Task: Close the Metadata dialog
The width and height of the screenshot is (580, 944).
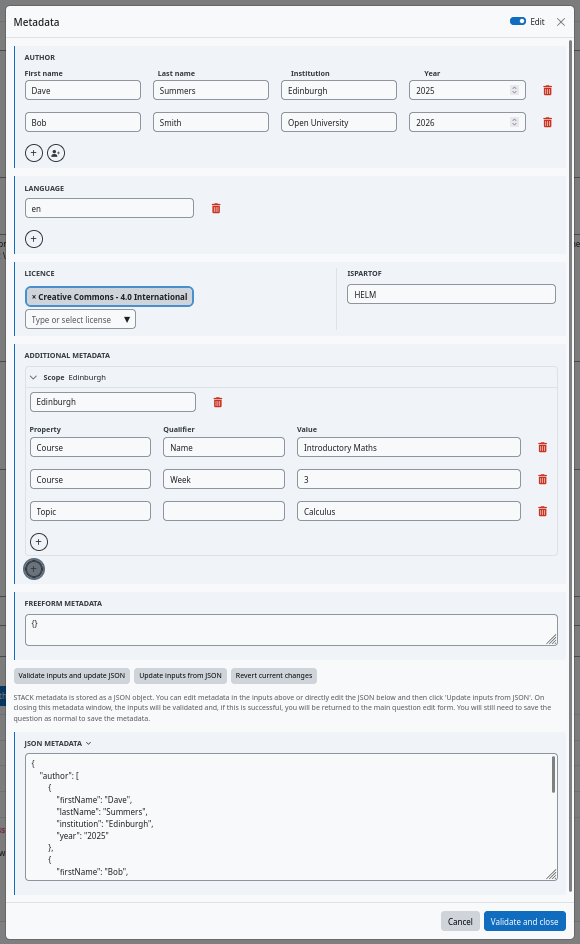Action: [x=561, y=22]
